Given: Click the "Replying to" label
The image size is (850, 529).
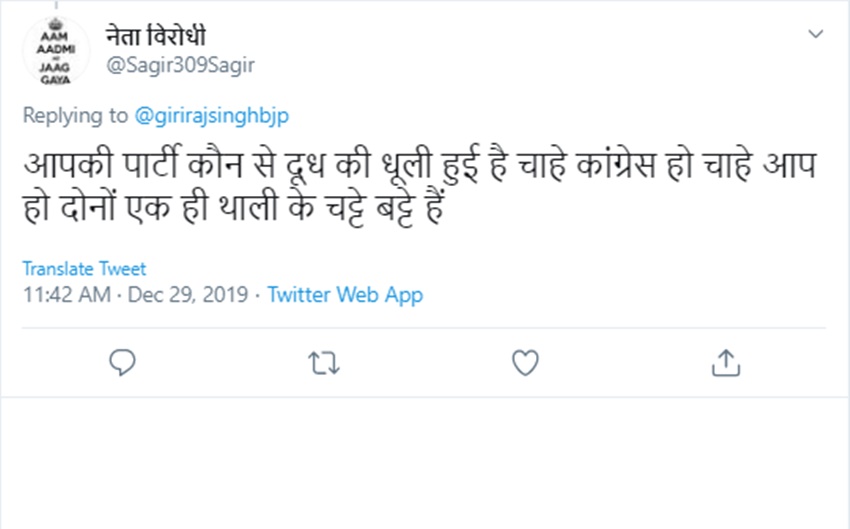Looking at the screenshot, I should click(x=75, y=115).
